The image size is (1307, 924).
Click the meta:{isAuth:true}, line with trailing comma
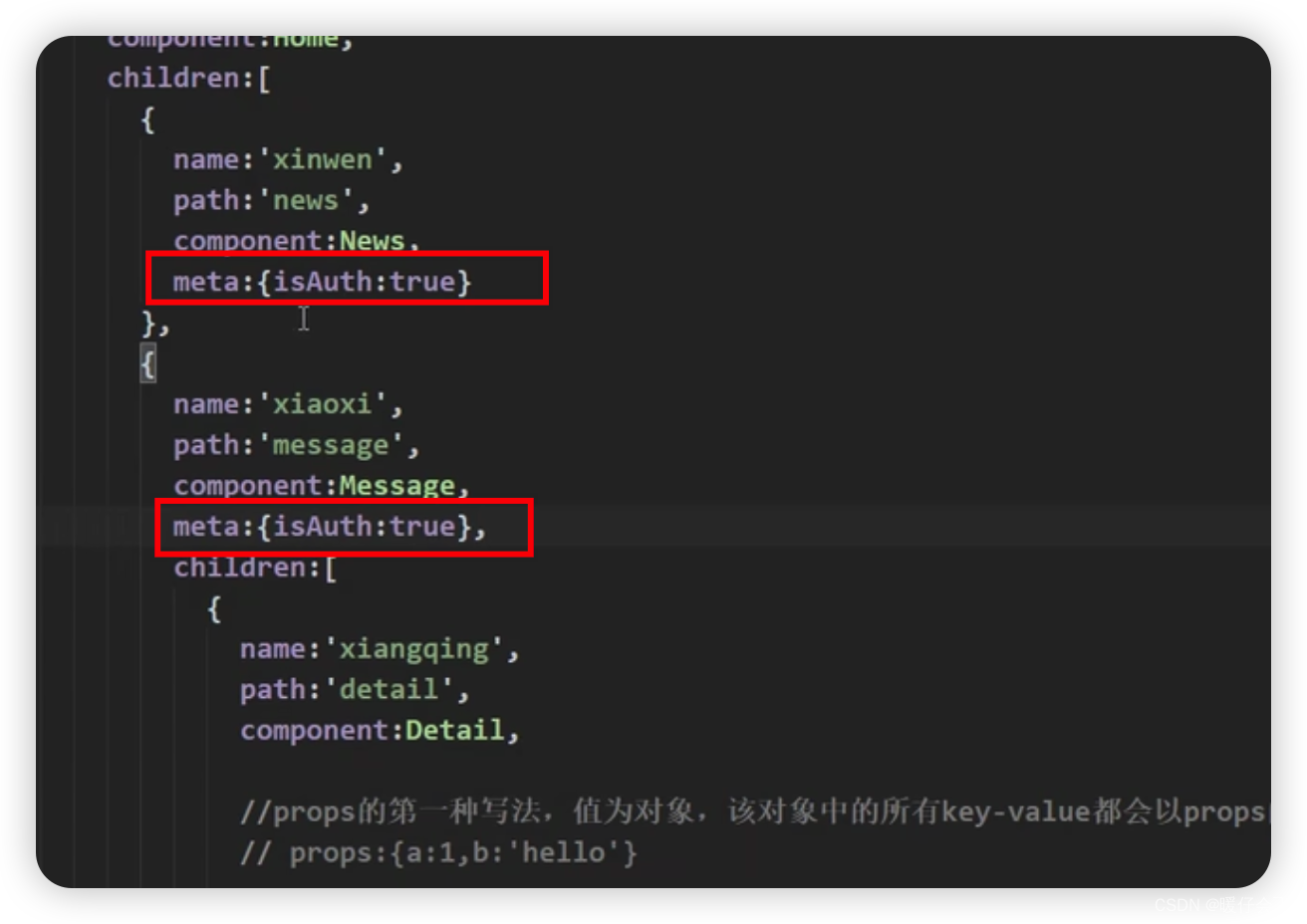click(x=330, y=527)
